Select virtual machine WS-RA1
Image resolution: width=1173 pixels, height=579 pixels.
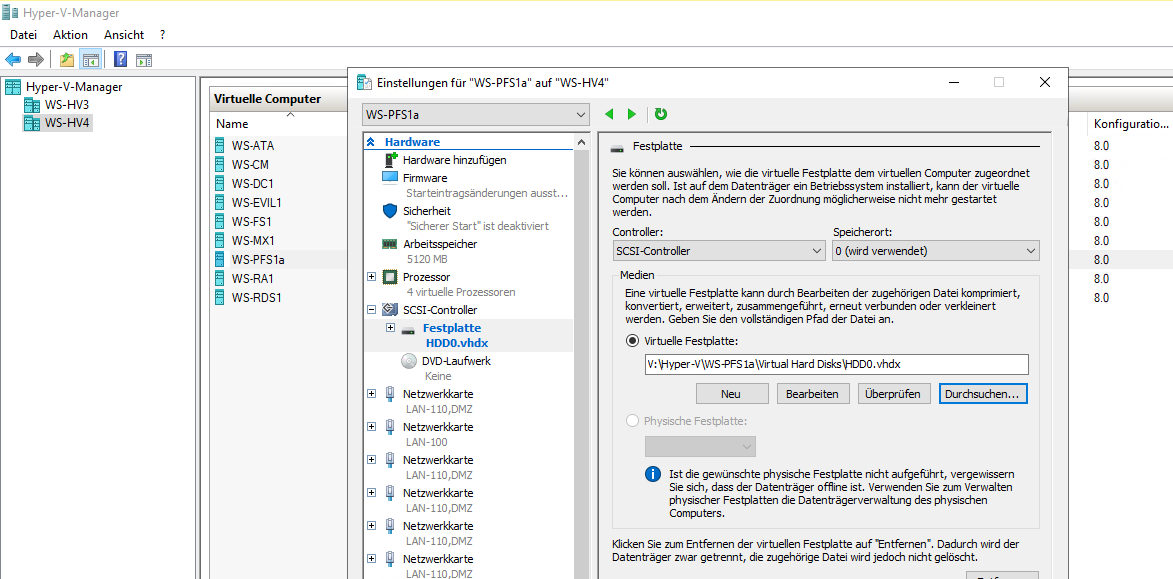pyautogui.click(x=253, y=278)
